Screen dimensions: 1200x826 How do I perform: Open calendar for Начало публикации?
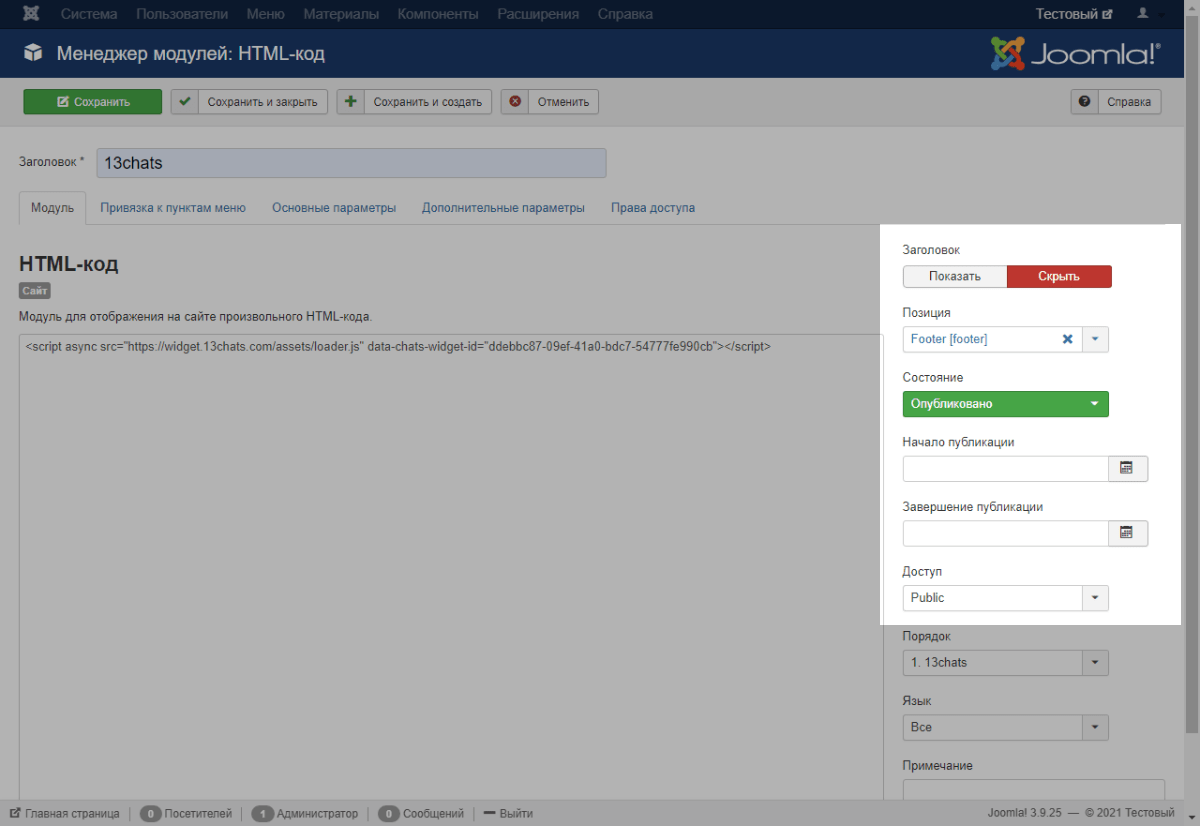pos(1127,468)
